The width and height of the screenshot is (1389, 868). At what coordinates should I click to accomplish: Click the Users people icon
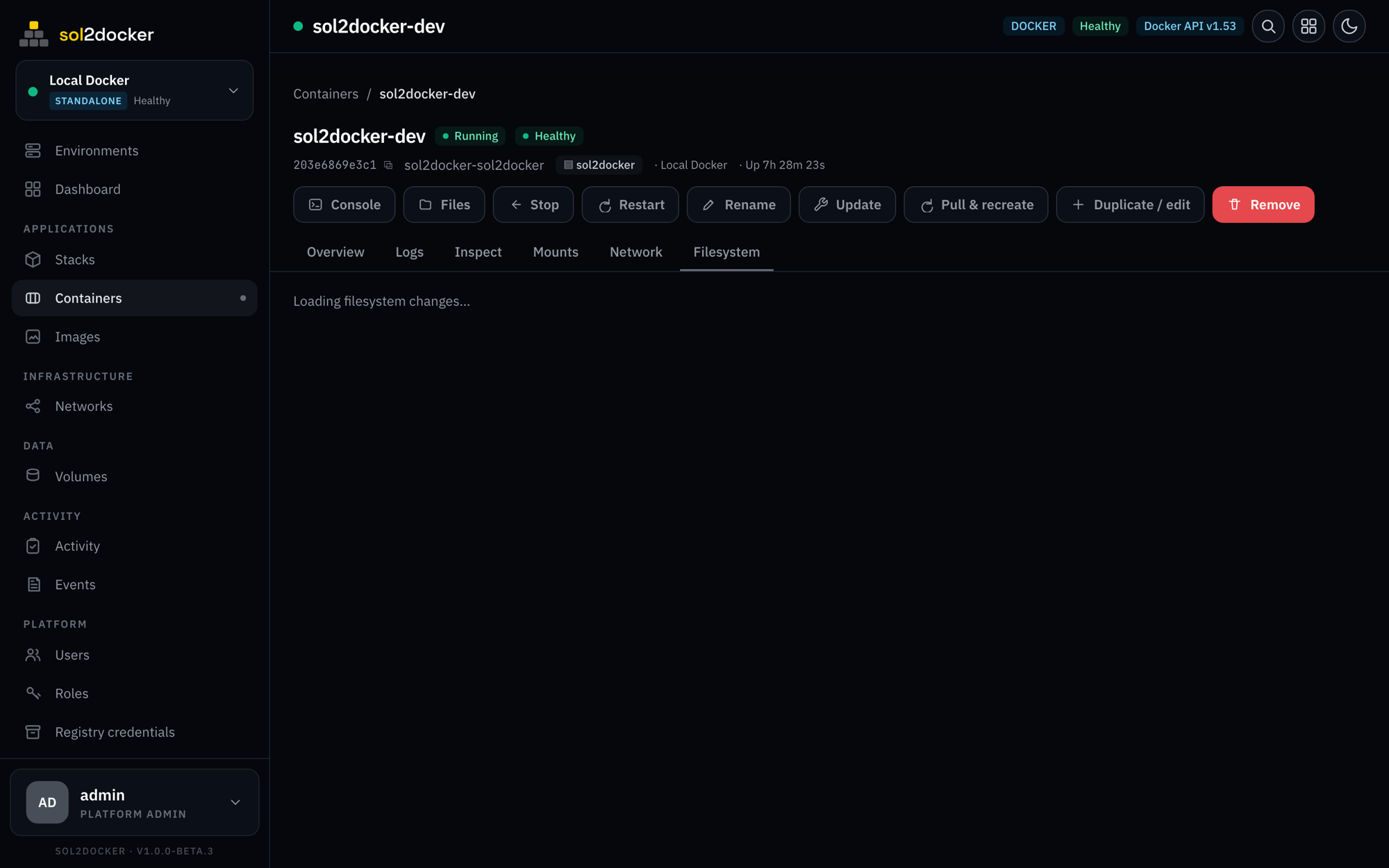pyautogui.click(x=33, y=655)
